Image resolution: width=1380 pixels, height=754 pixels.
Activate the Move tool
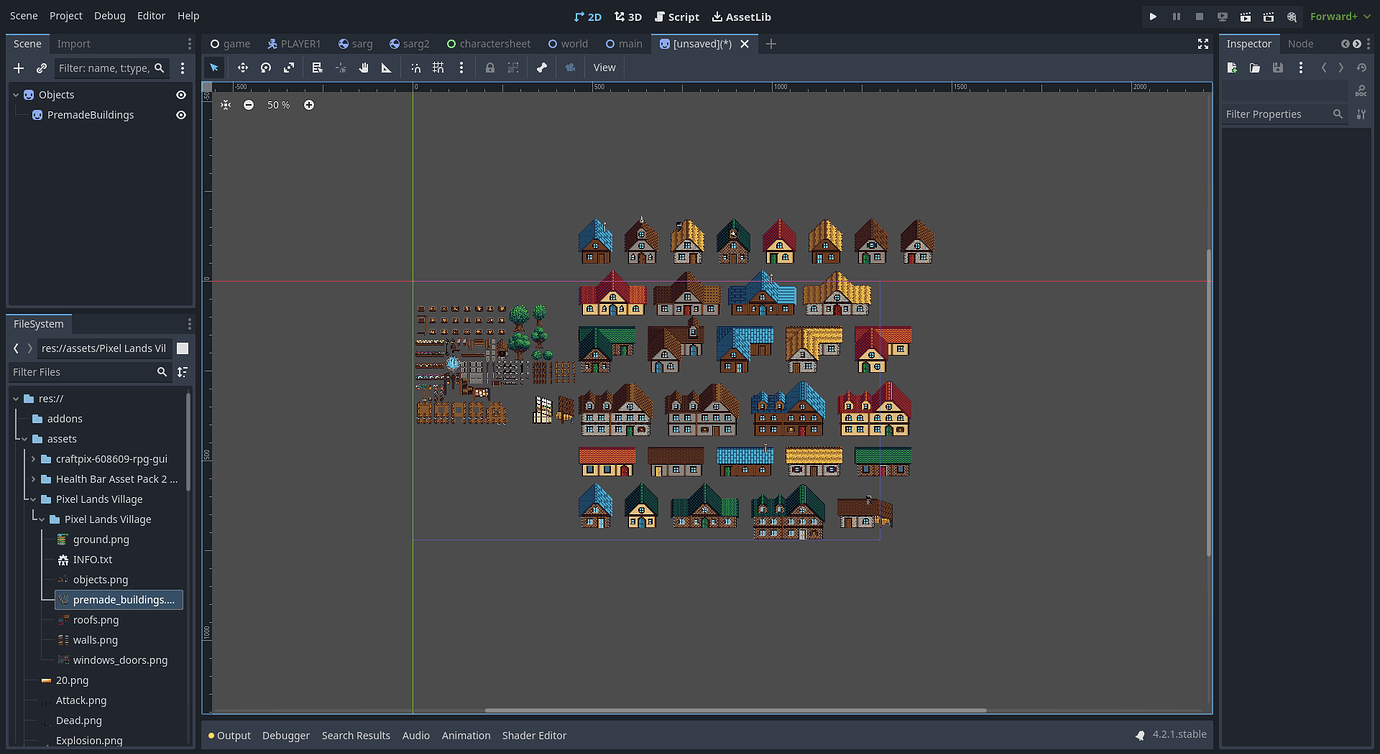coord(243,67)
